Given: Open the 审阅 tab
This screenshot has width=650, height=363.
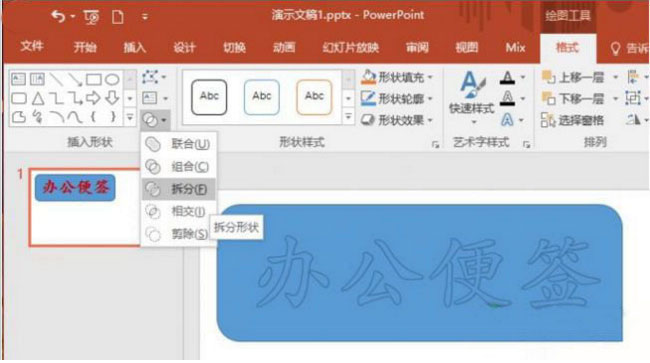Looking at the screenshot, I should click(417, 47).
